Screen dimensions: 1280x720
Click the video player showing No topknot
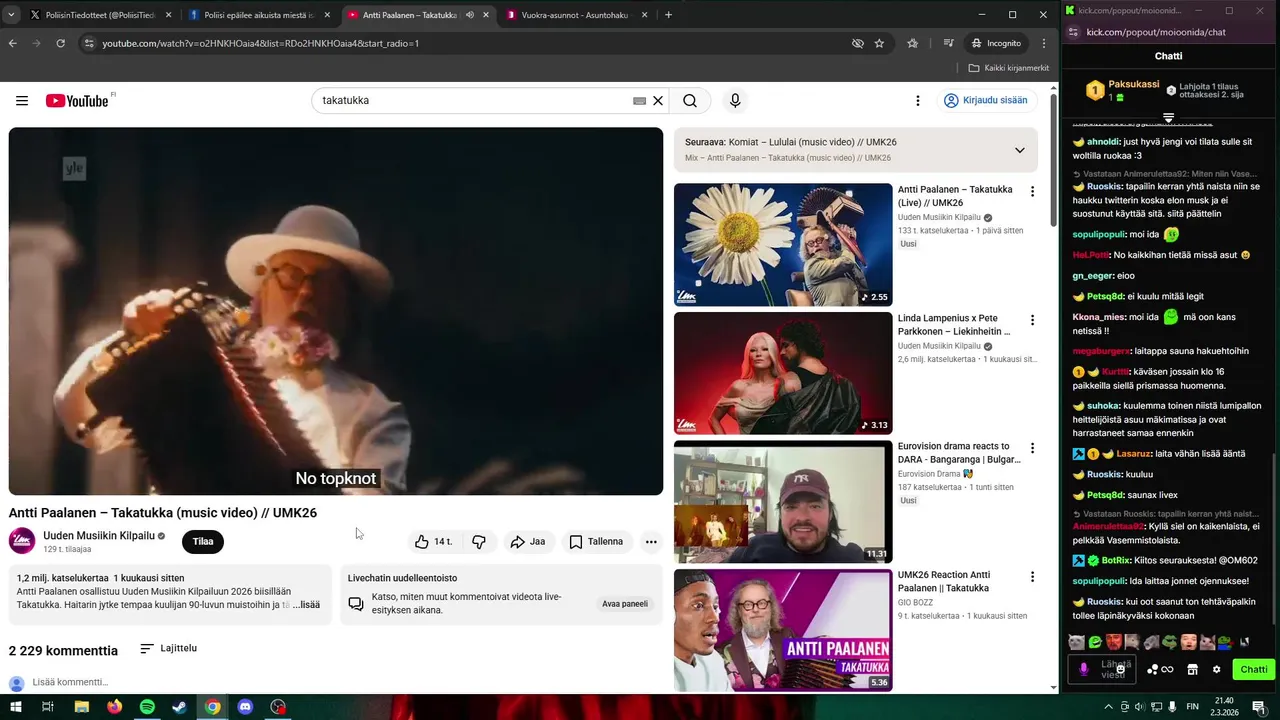click(336, 311)
